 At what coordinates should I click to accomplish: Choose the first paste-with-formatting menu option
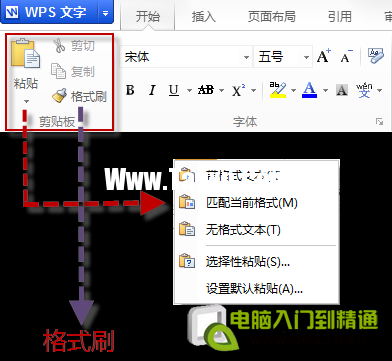pos(256,176)
